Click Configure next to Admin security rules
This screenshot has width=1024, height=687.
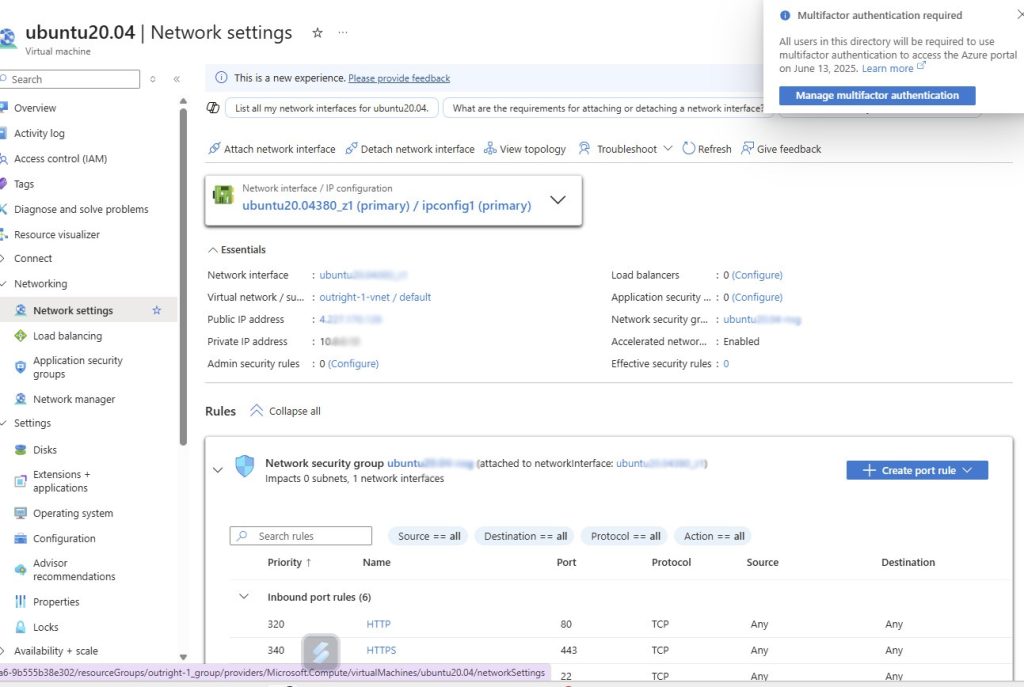(353, 364)
